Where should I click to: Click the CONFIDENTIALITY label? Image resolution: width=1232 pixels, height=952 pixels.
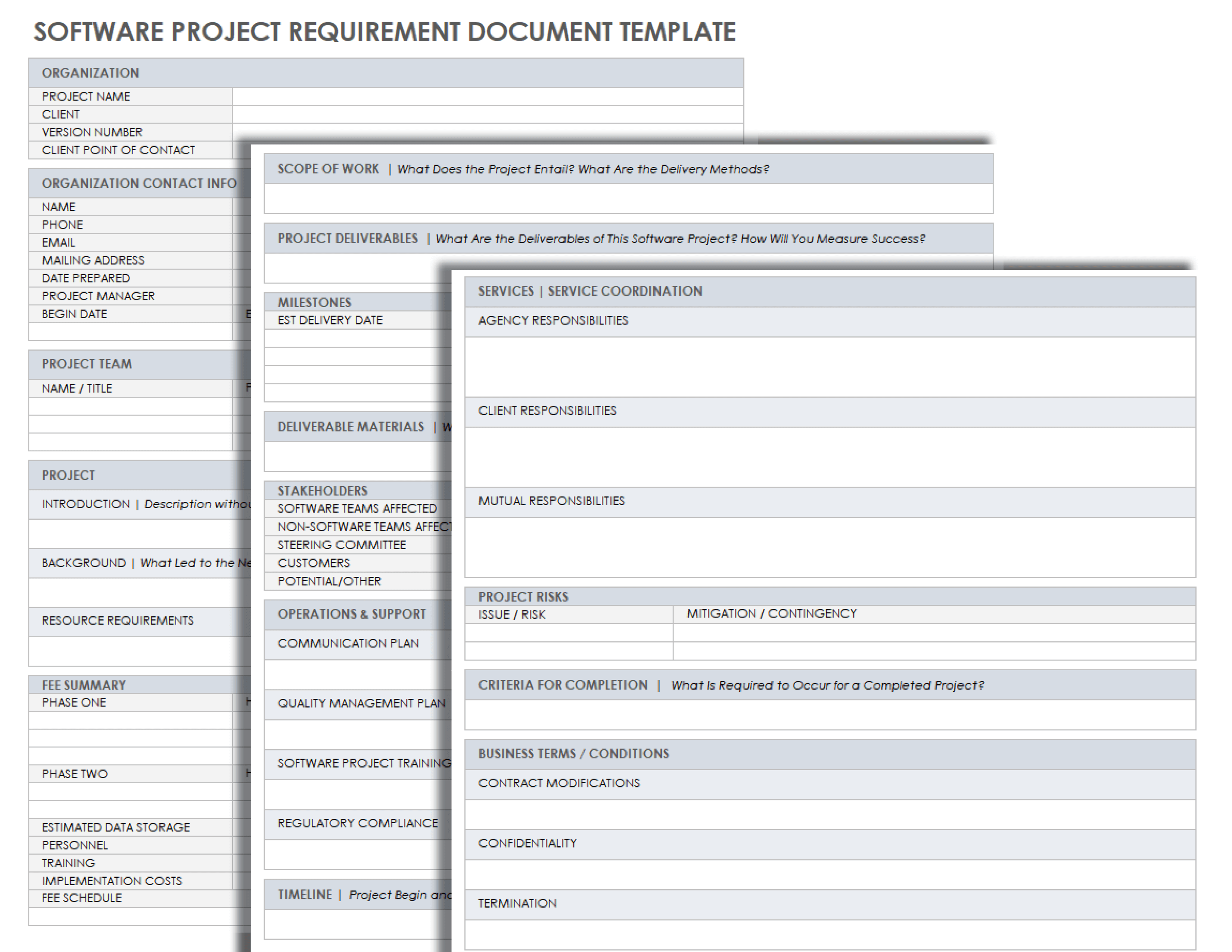tap(527, 844)
